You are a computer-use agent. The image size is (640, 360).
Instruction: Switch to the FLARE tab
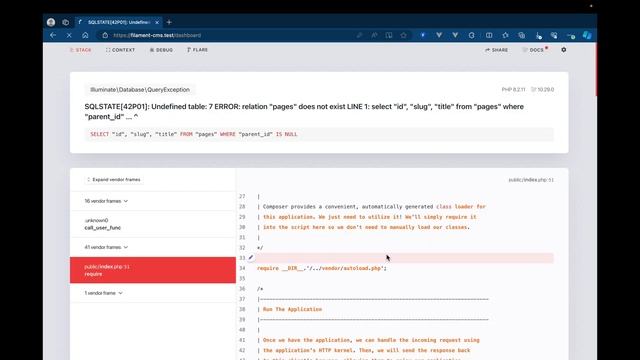[x=198, y=50]
